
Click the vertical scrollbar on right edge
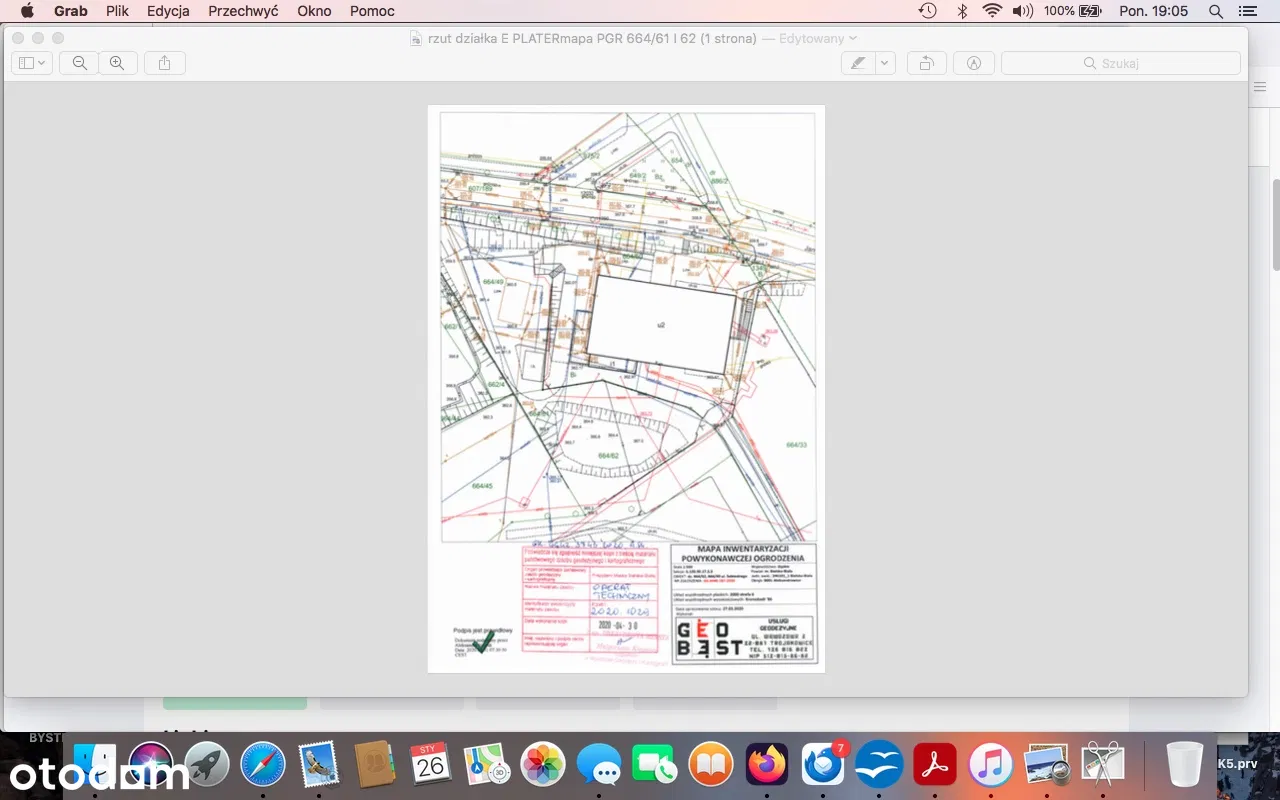coord(1275,225)
